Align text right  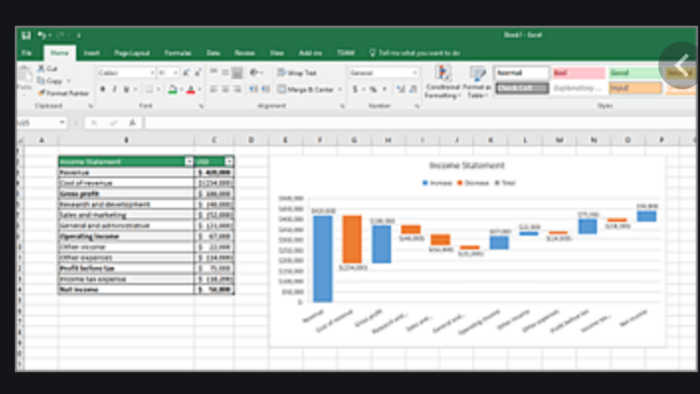tap(237, 90)
